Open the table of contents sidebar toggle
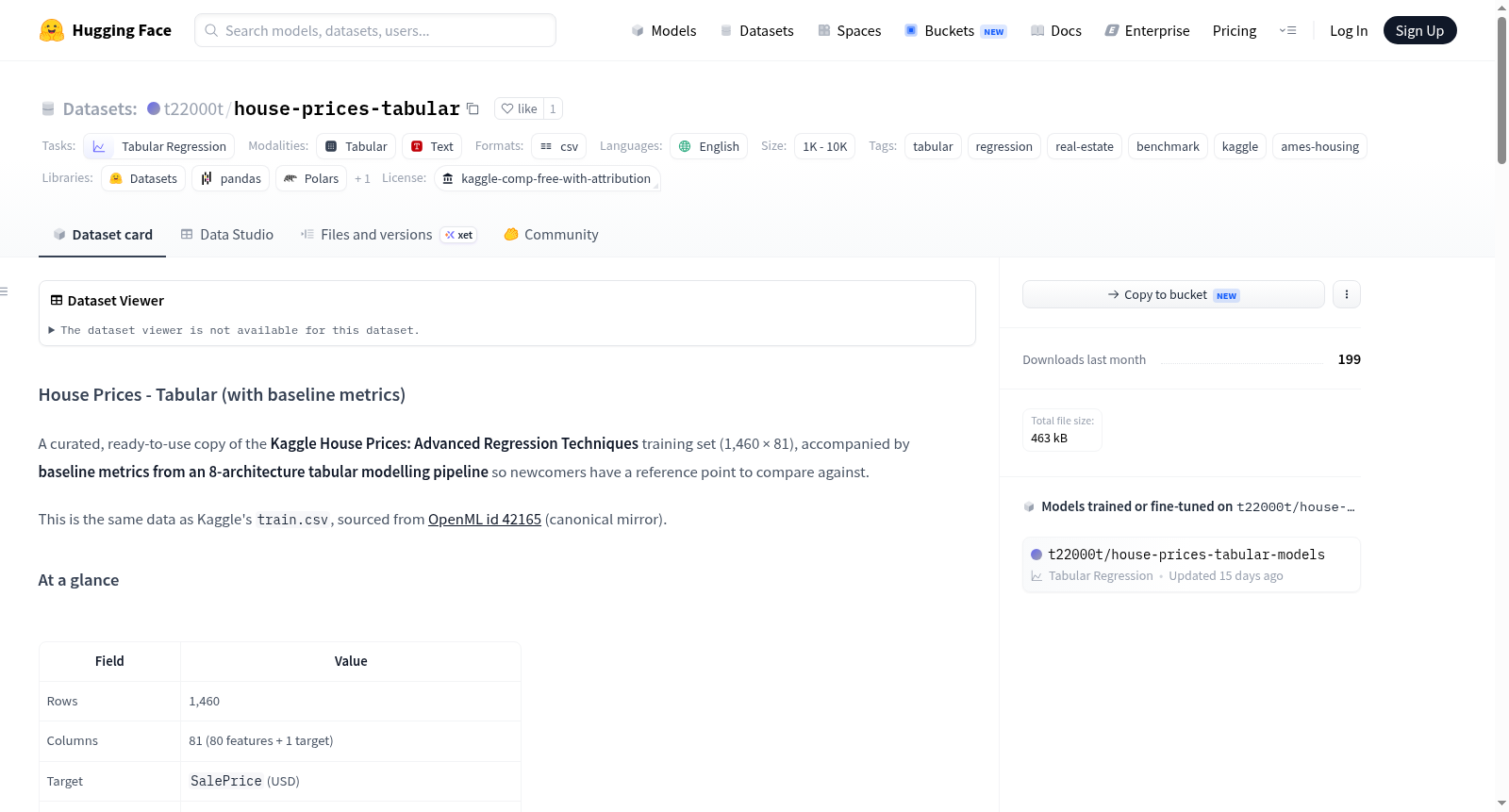This screenshot has height=812, width=1509. [5, 291]
